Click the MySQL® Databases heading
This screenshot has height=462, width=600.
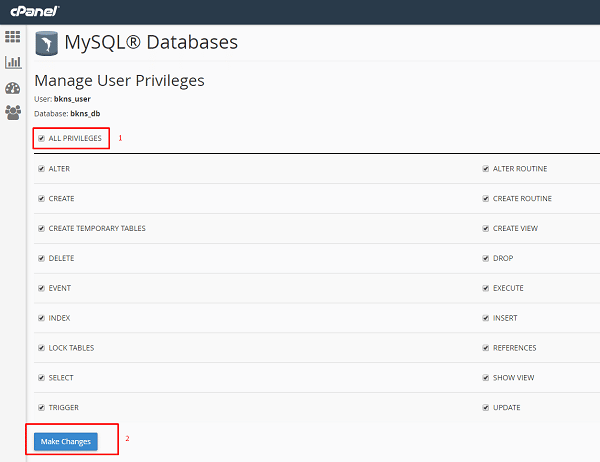151,42
